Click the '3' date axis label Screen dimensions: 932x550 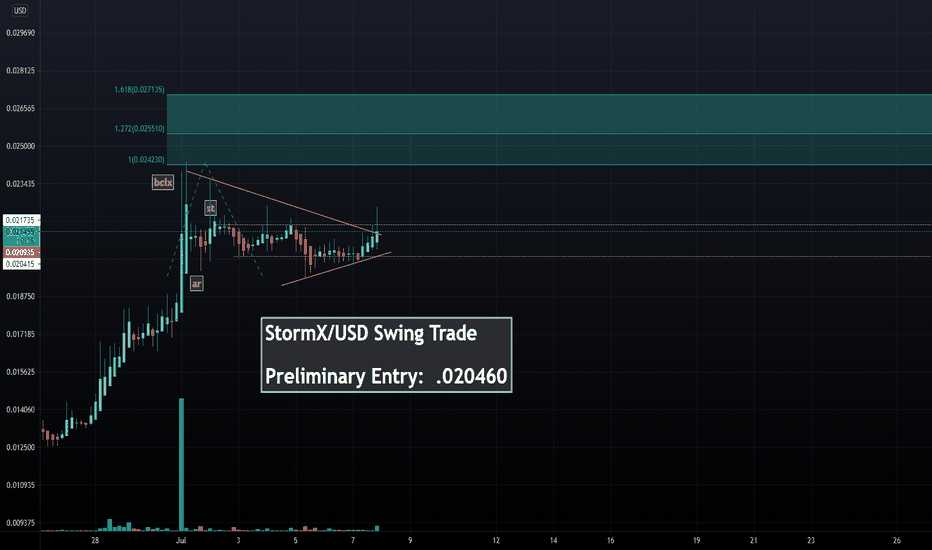pyautogui.click(x=238, y=540)
